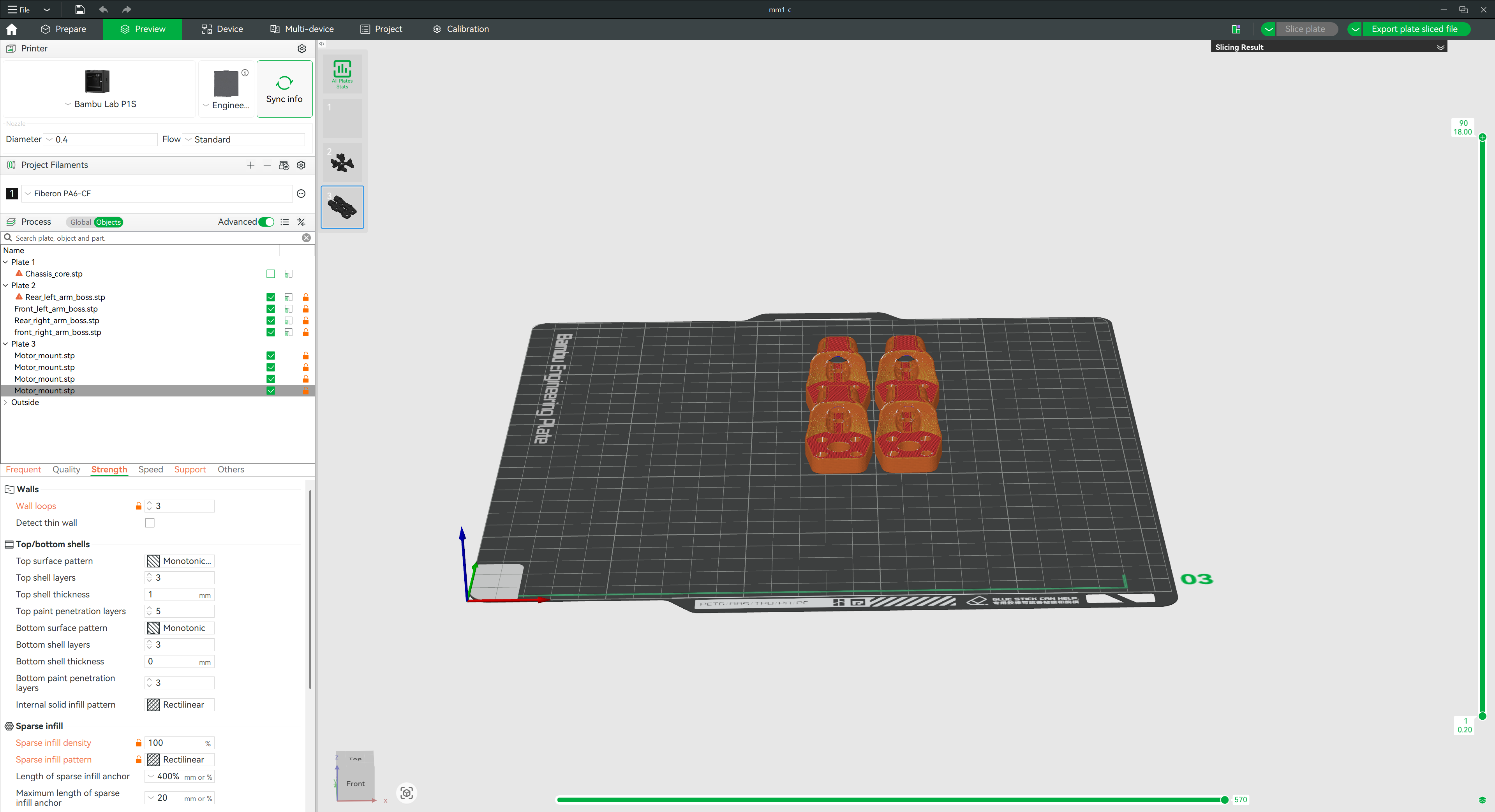Open the Quality settings tab
Viewport: 1495px width, 812px height.
(66, 470)
